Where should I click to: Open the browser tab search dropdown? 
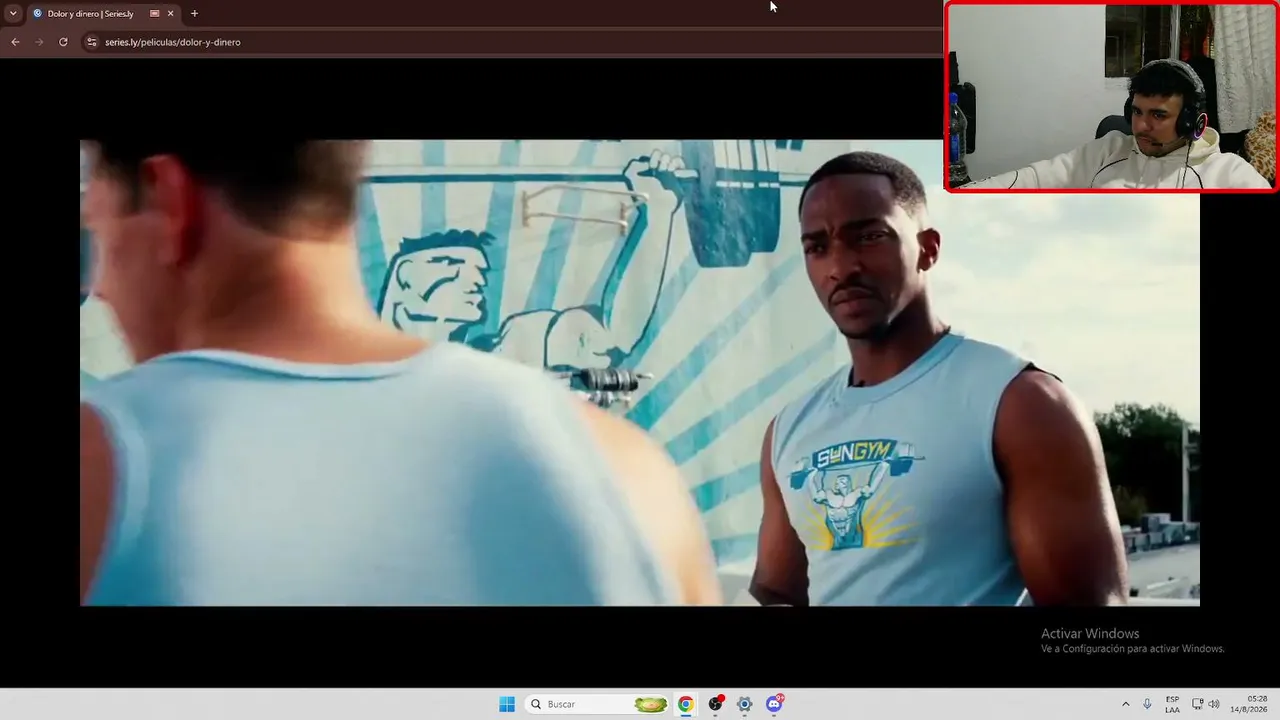pos(13,14)
